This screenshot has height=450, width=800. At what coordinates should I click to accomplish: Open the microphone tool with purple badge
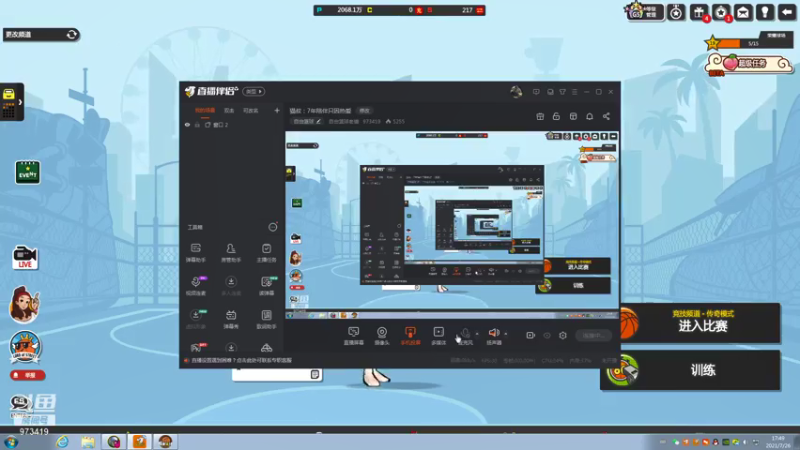[195, 286]
